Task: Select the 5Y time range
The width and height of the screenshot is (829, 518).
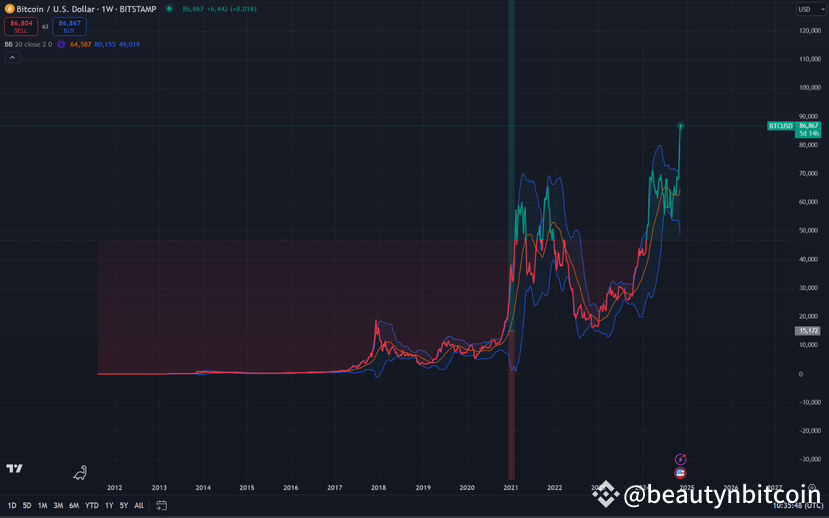Action: coord(124,505)
